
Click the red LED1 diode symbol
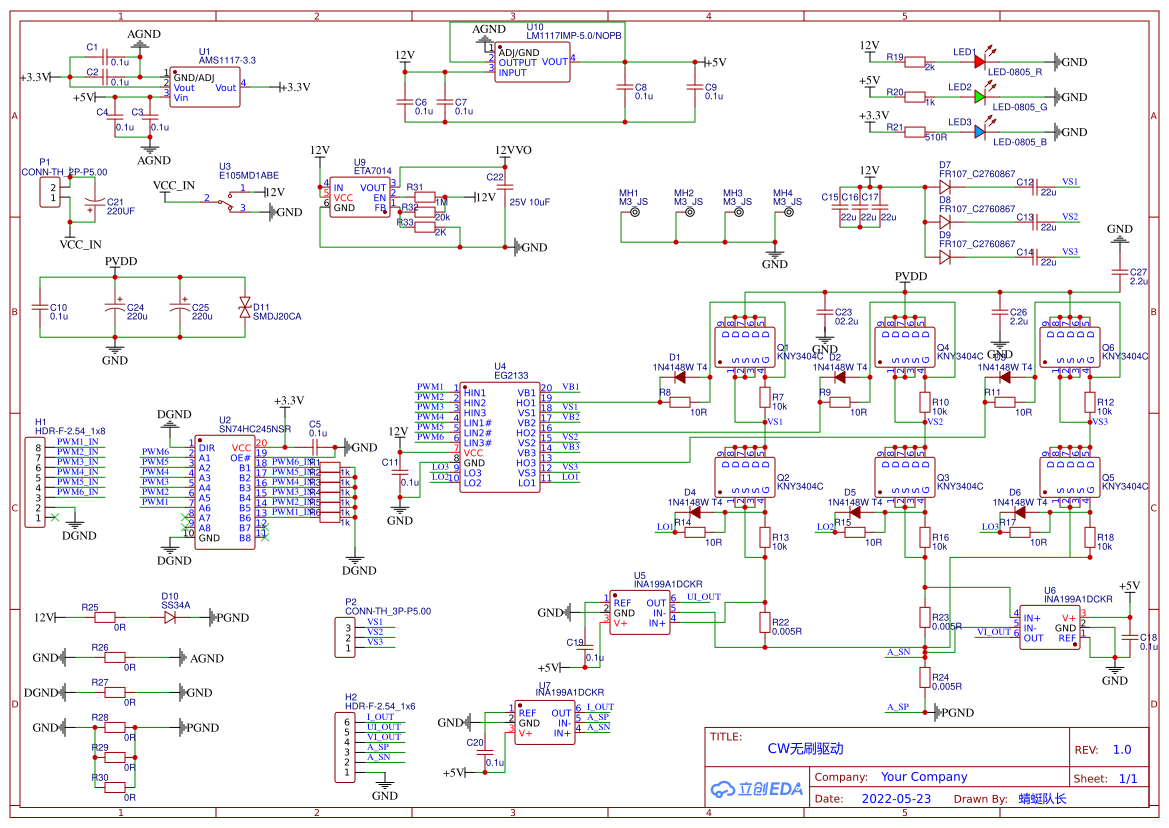pos(980,62)
